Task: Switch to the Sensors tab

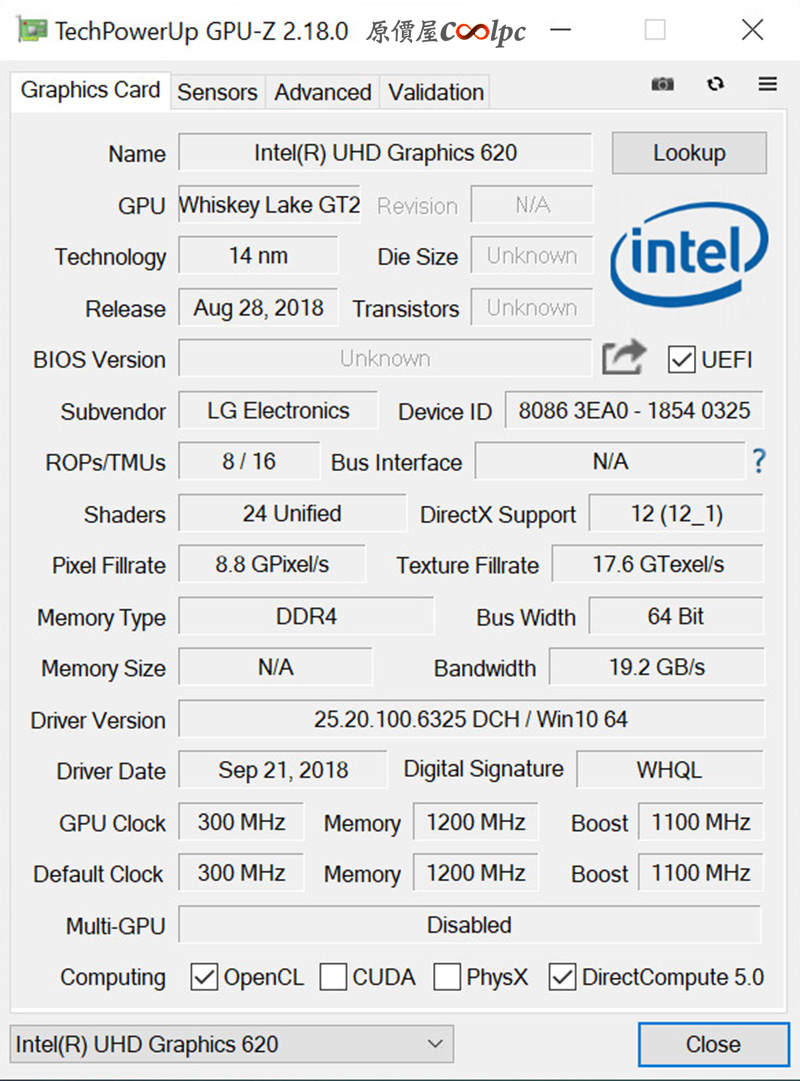Action: coord(217,92)
